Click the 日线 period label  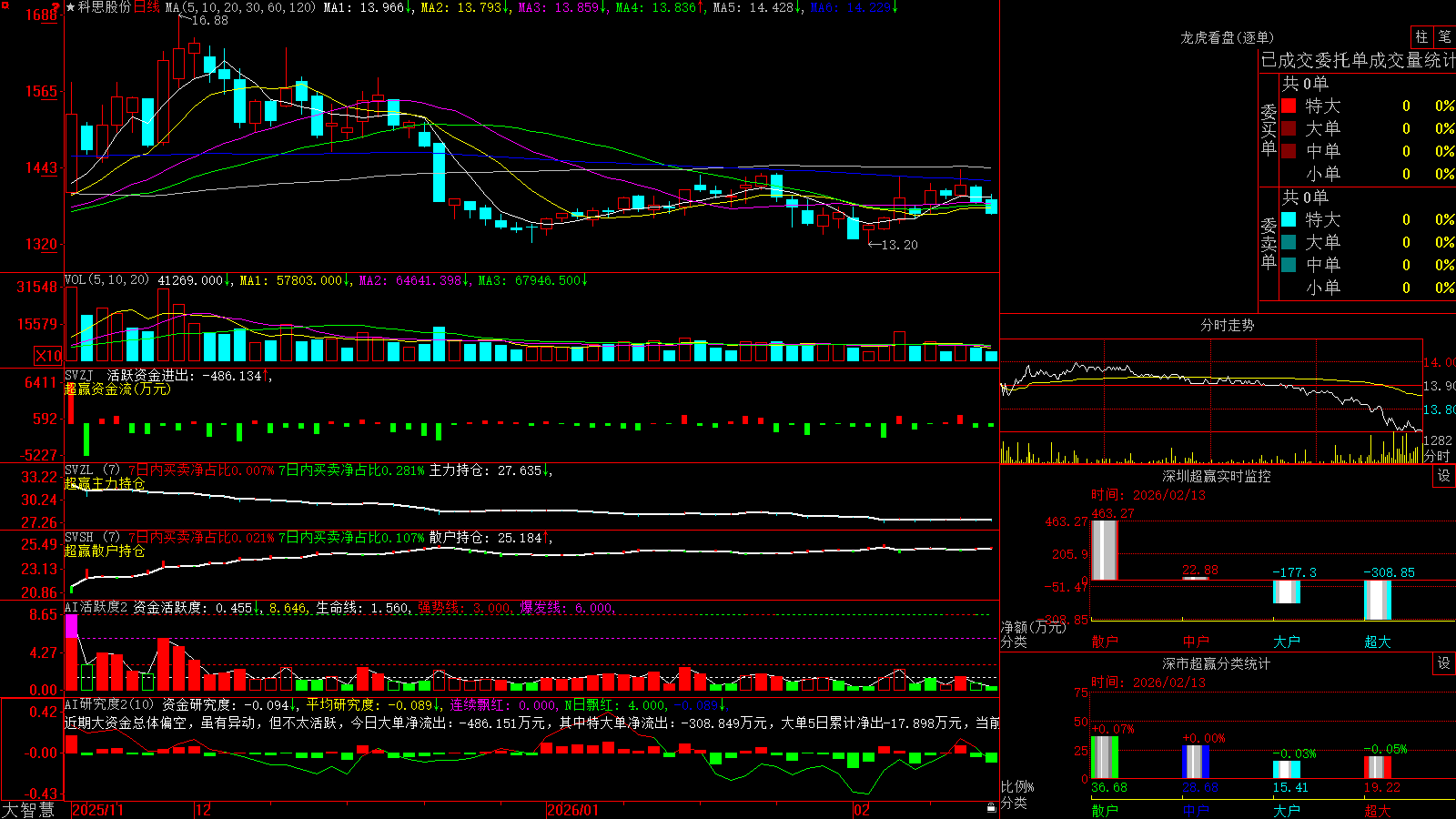click(x=147, y=7)
